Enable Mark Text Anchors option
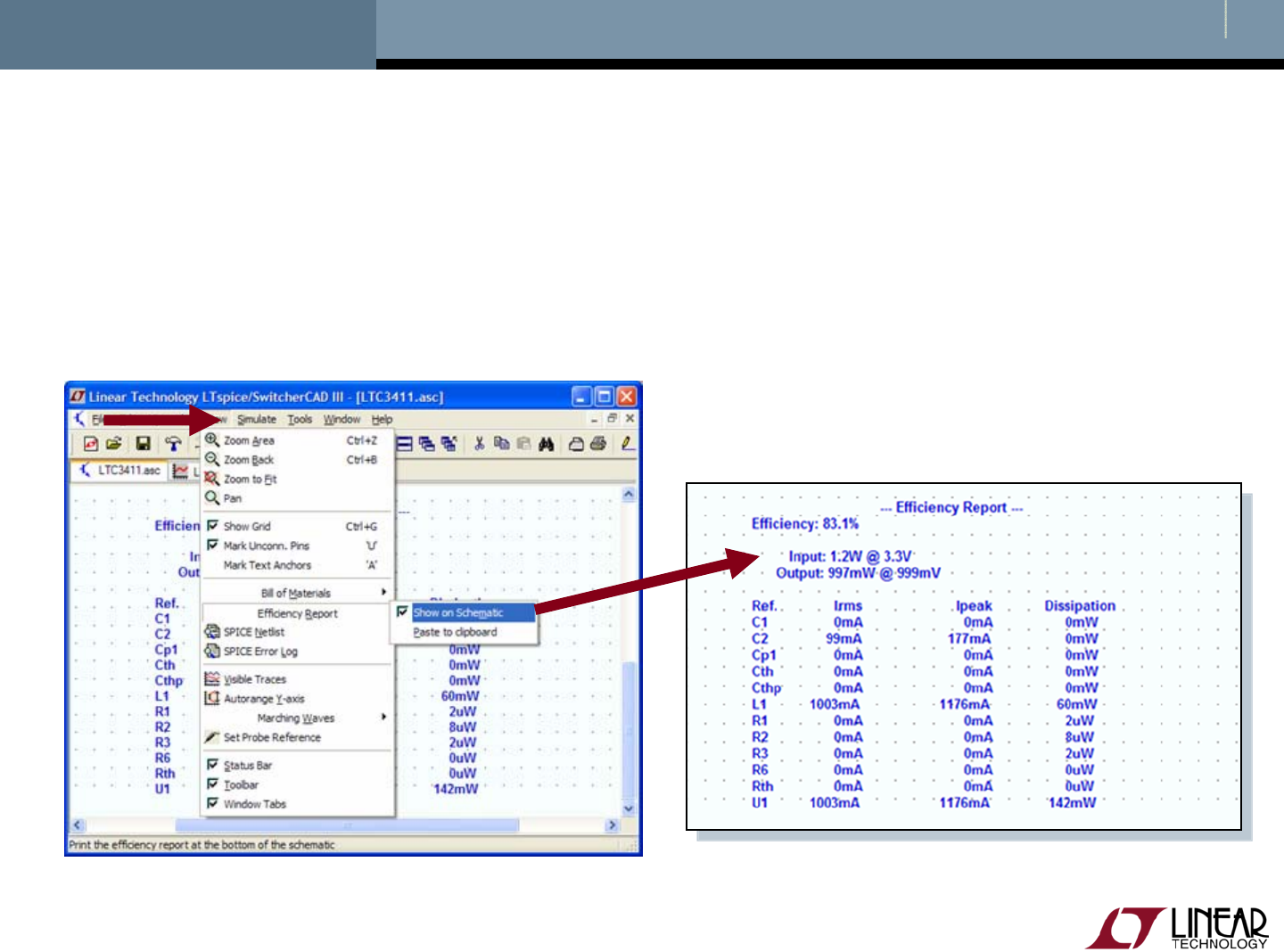This screenshot has height=952, width=1284. click(x=298, y=566)
